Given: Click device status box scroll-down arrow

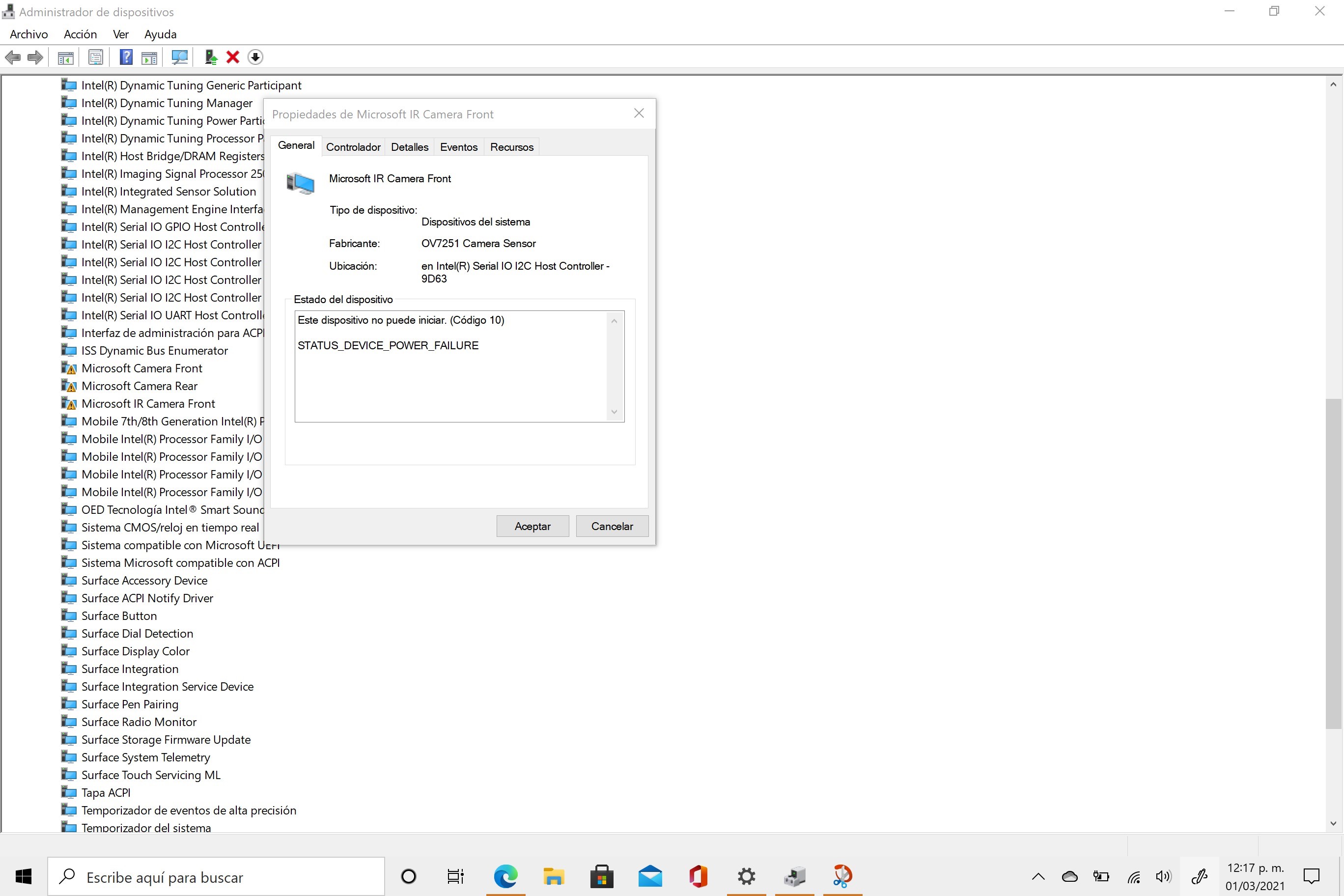Looking at the screenshot, I should (615, 412).
